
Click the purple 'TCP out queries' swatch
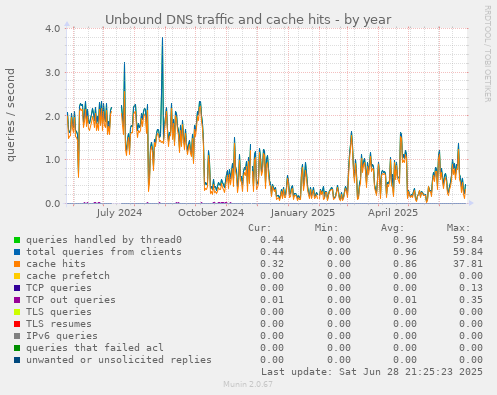click(17, 300)
